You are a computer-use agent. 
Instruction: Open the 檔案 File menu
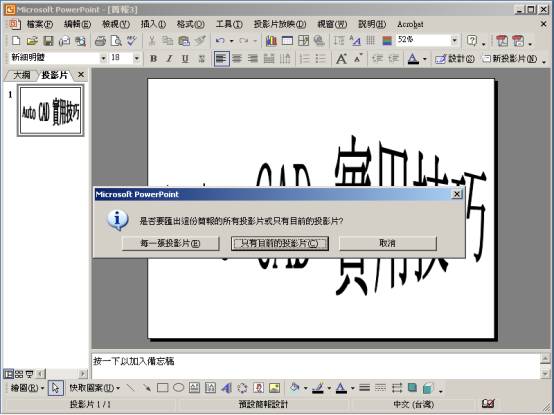[40, 24]
